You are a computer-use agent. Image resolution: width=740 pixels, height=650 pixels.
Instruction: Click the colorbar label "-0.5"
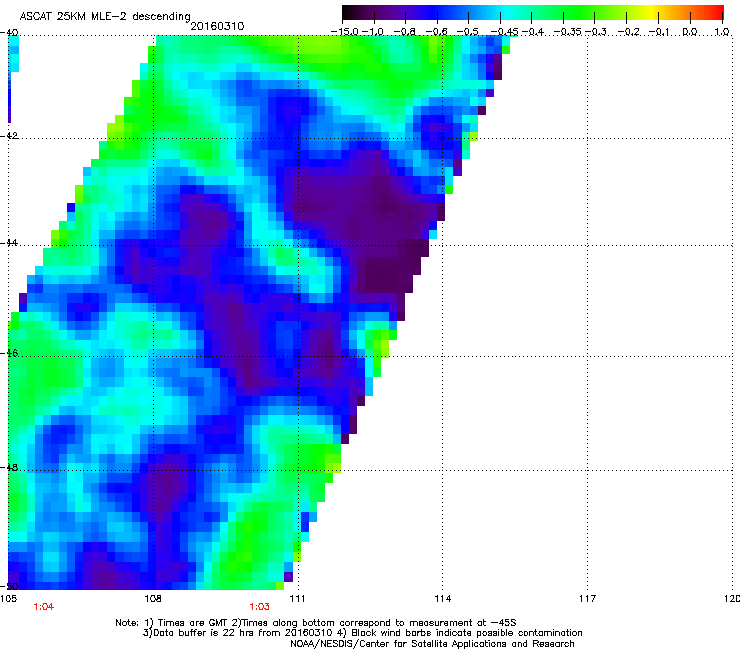tap(468, 32)
